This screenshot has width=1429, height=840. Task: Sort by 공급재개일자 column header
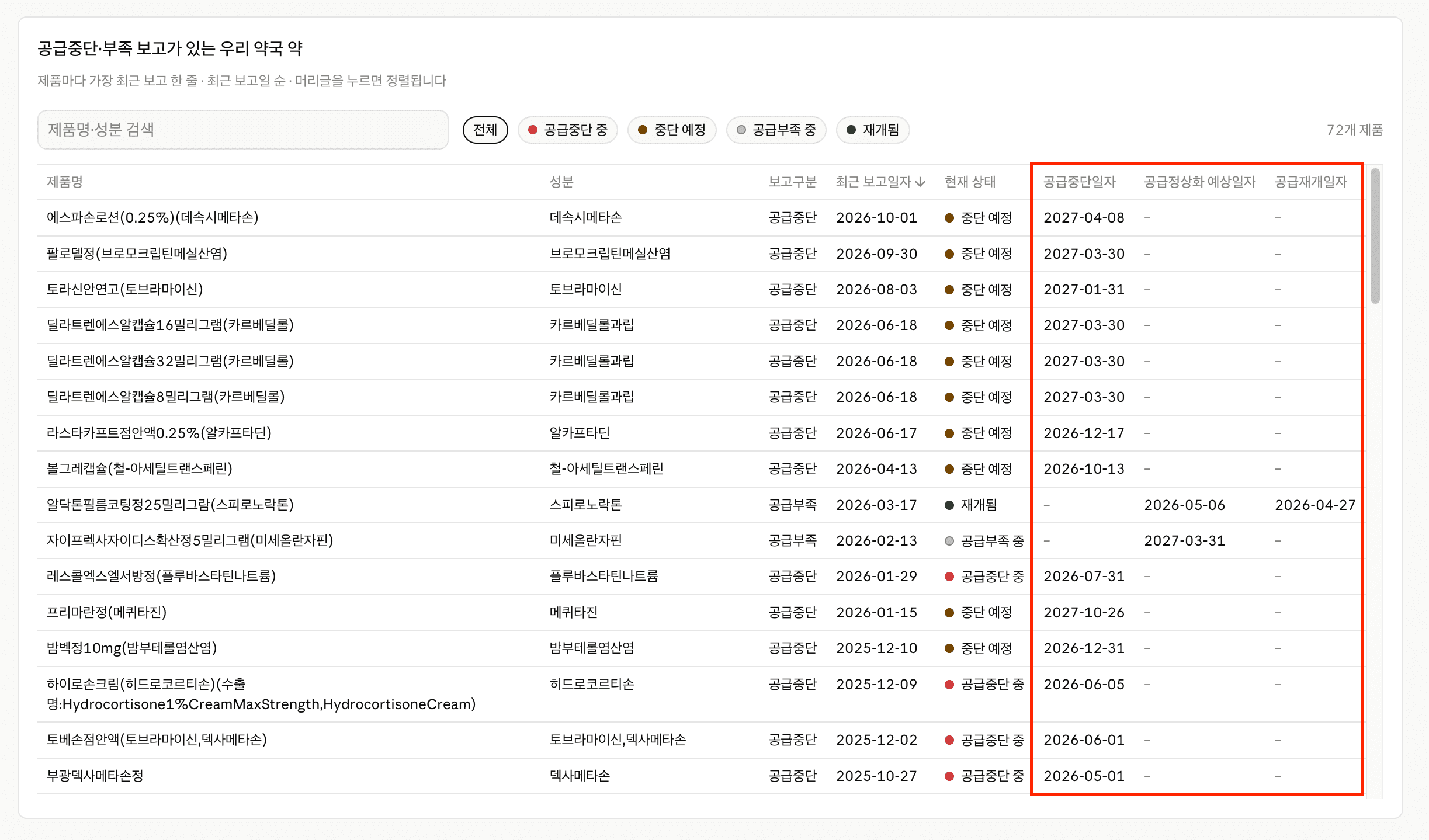click(x=1310, y=182)
